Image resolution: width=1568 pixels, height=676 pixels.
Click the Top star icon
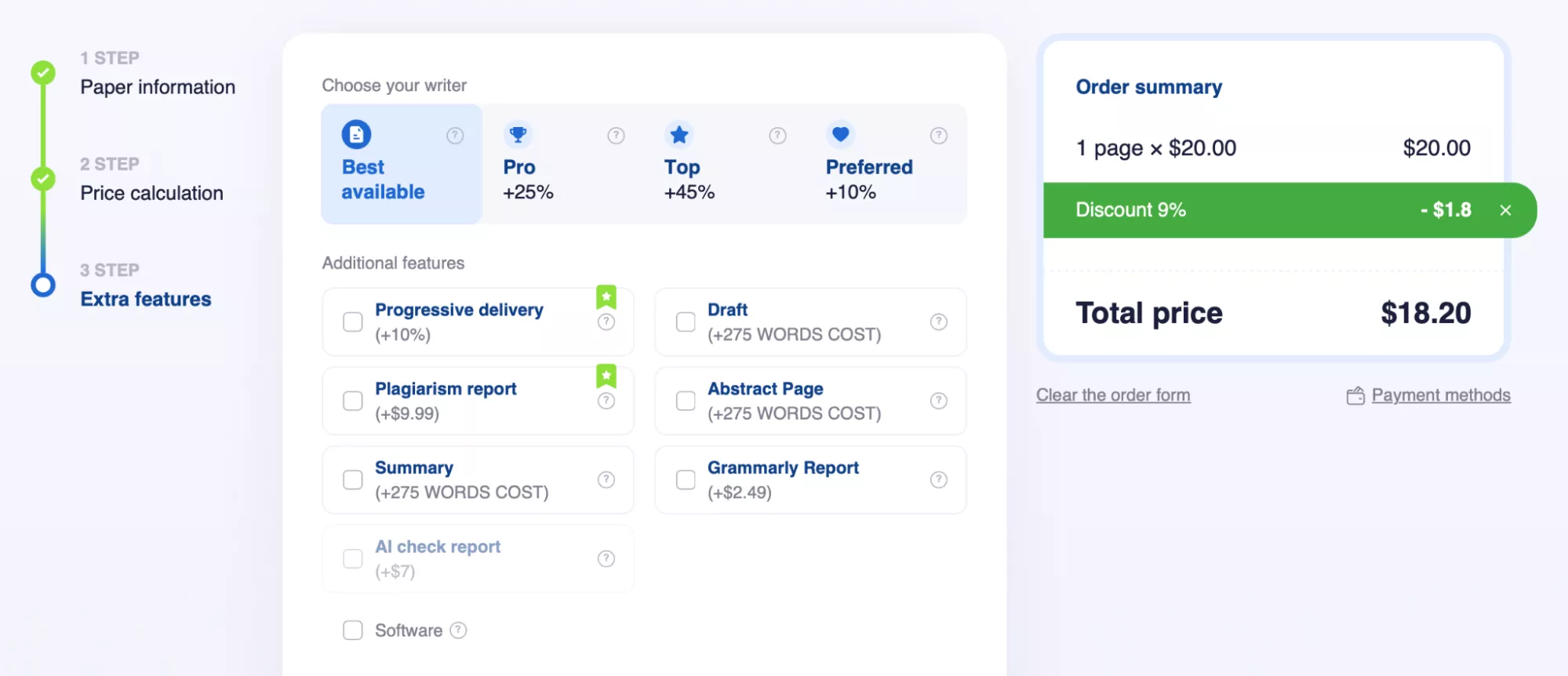[679, 135]
